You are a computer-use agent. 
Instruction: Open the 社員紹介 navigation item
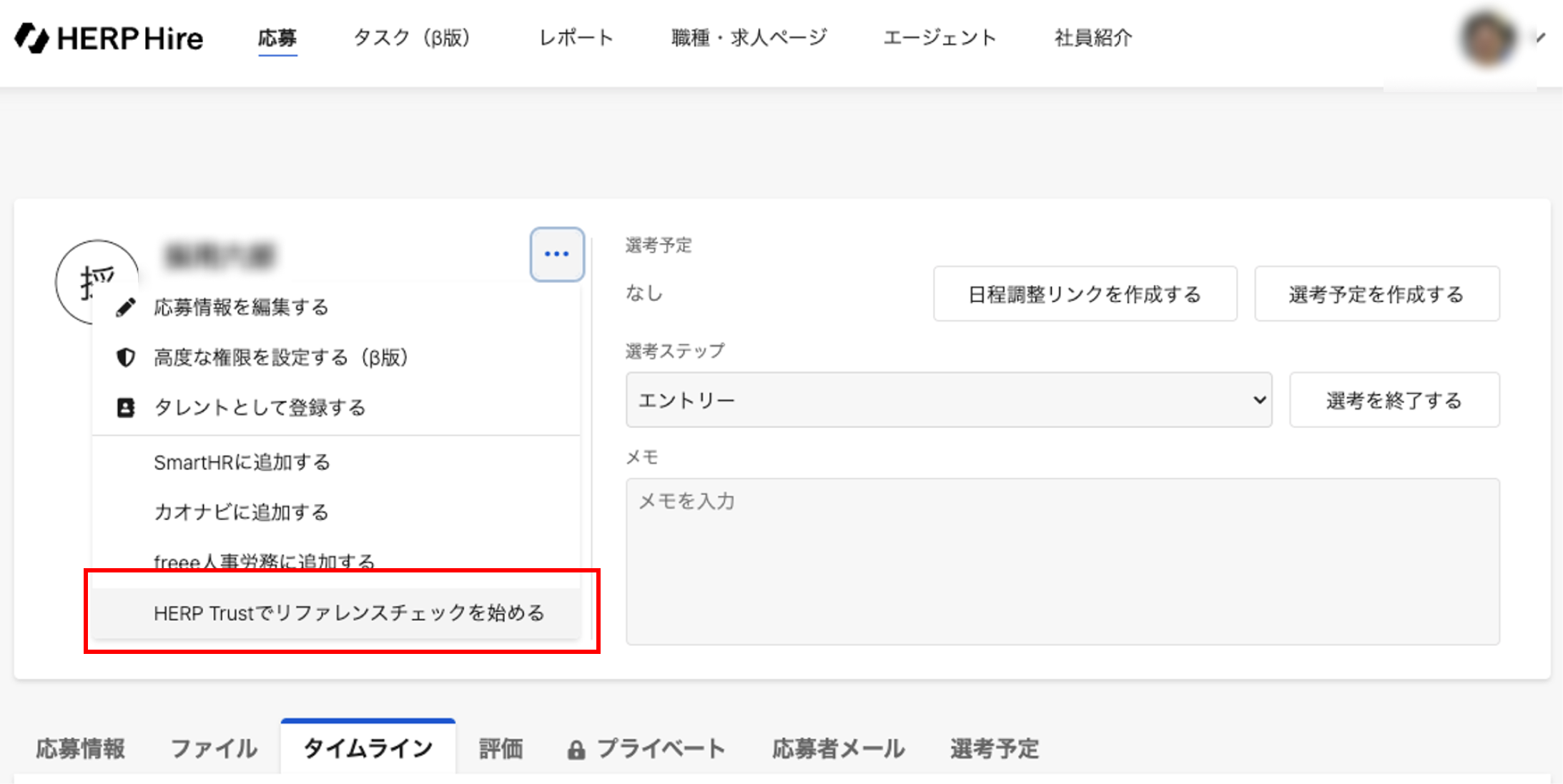tap(1093, 38)
